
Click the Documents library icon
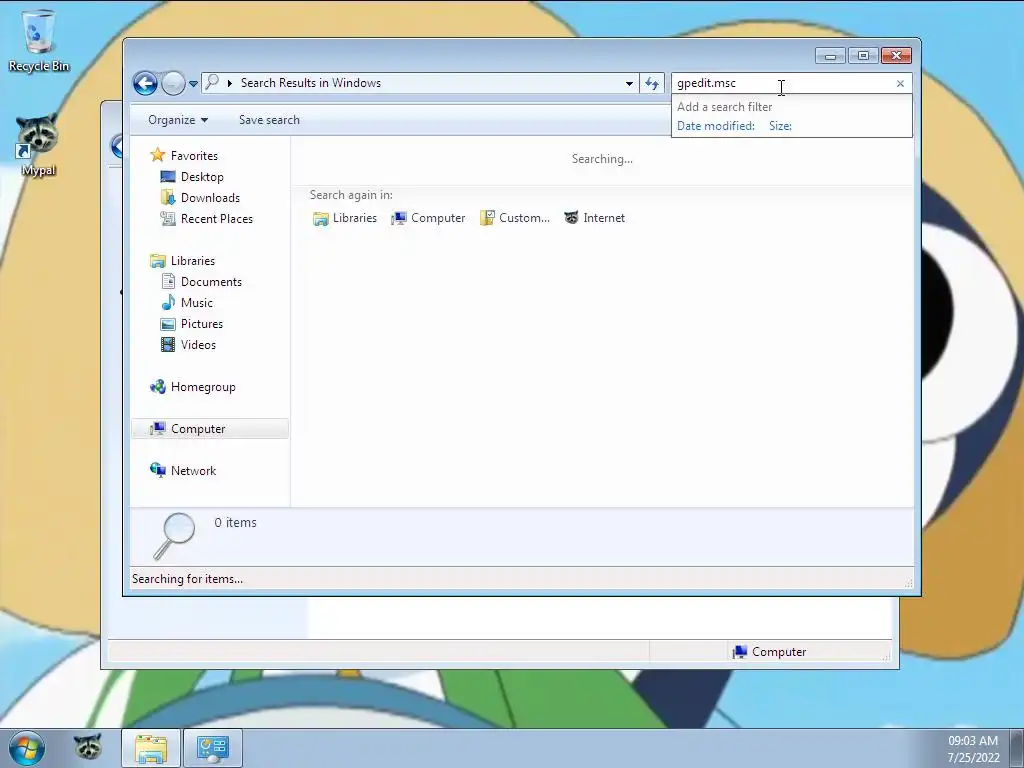click(168, 281)
